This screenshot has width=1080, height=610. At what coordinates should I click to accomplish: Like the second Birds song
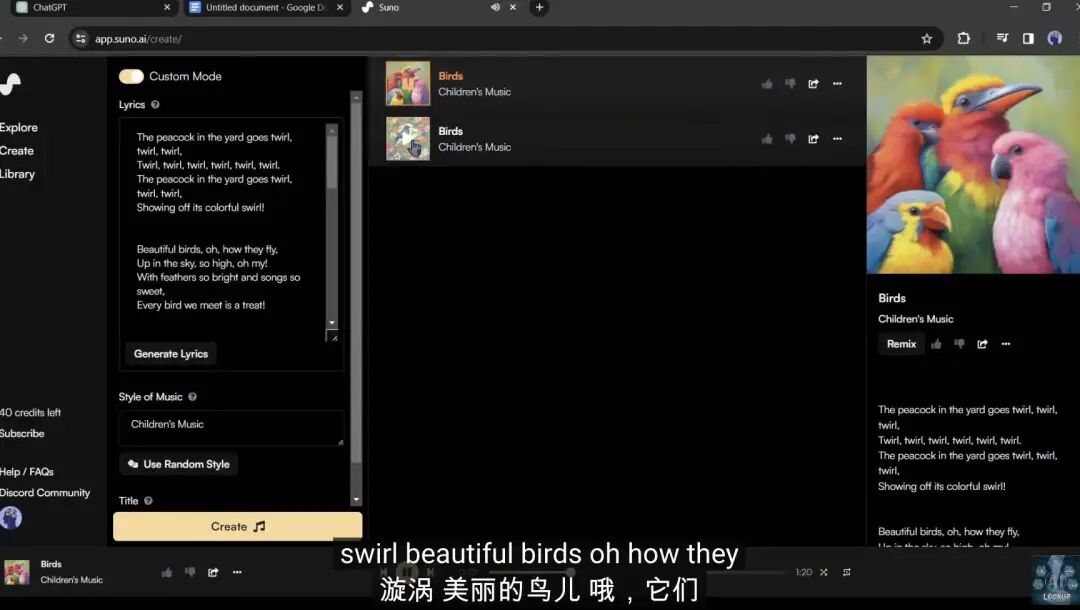[767, 139]
